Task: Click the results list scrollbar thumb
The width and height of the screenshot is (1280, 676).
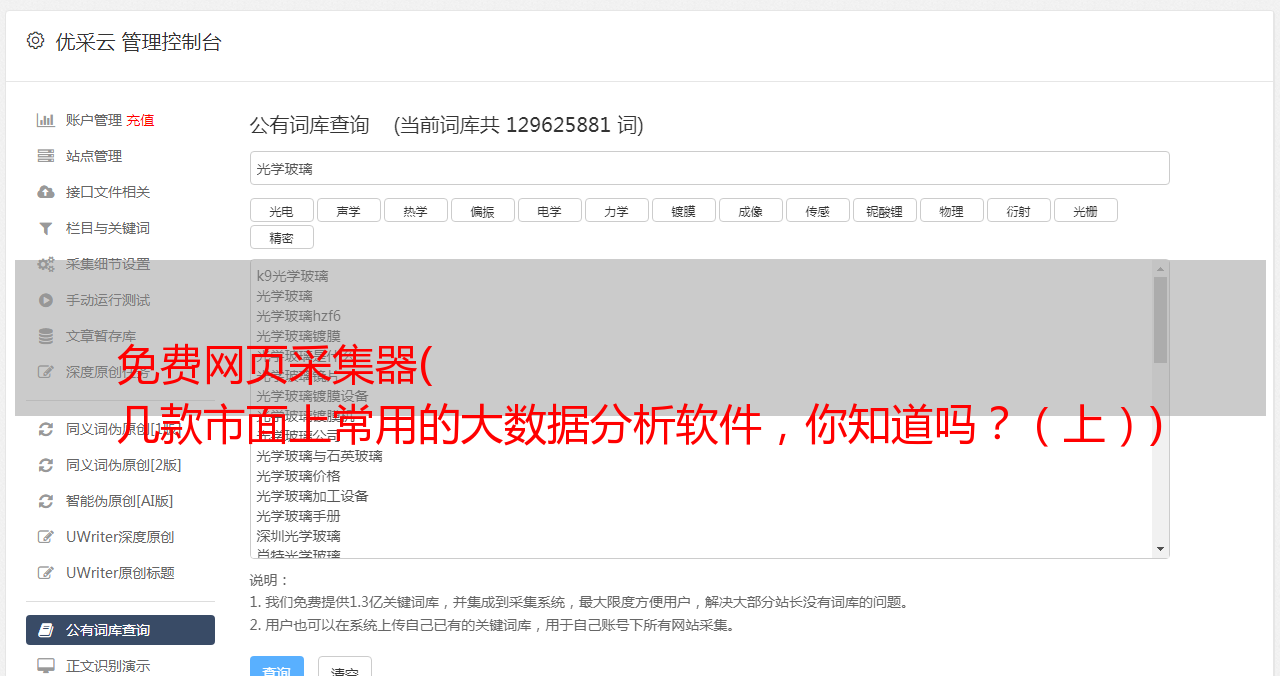Action: tap(1160, 320)
